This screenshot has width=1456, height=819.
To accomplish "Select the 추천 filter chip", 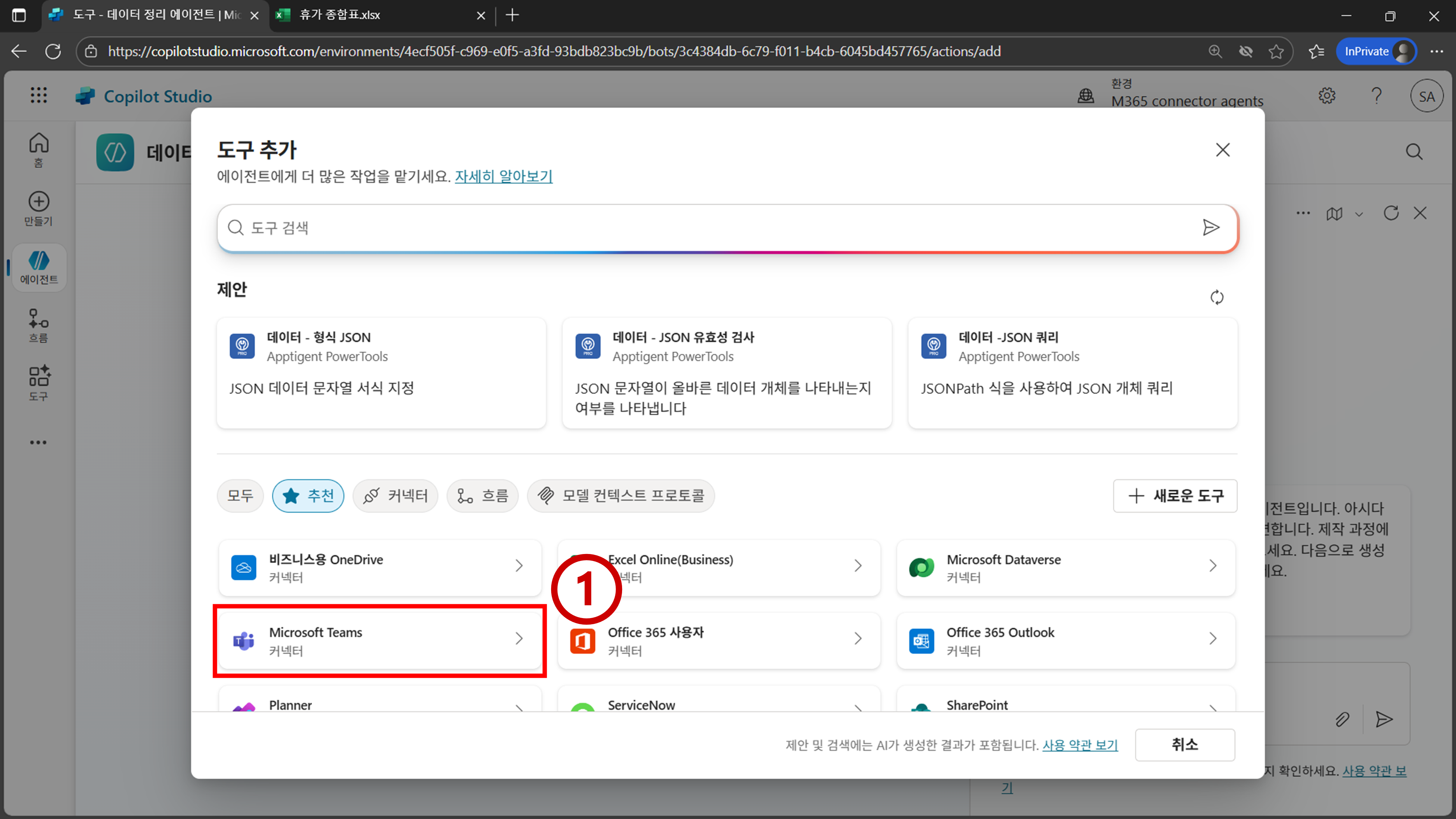I will 308,496.
